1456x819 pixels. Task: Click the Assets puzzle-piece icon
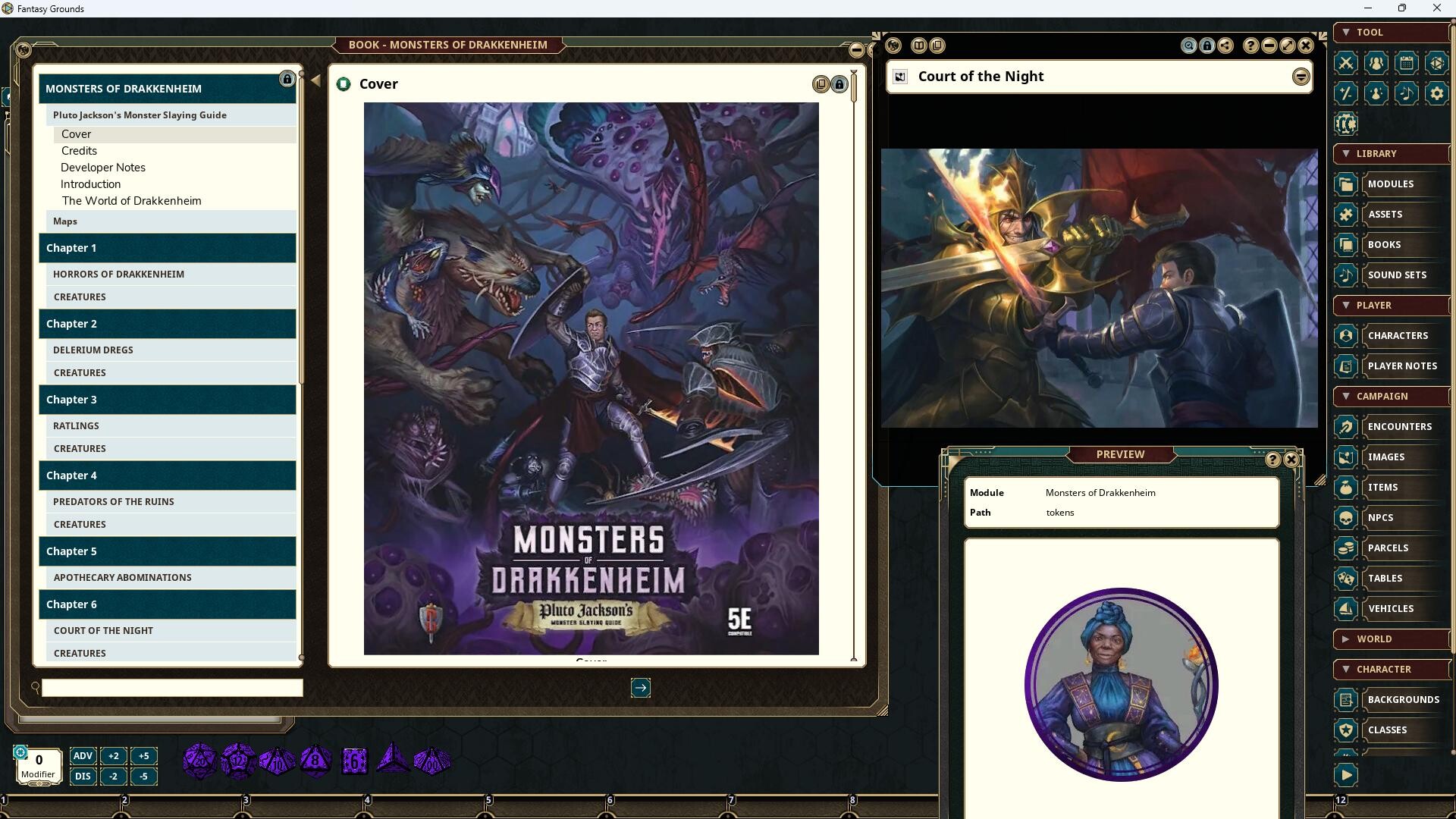point(1346,215)
